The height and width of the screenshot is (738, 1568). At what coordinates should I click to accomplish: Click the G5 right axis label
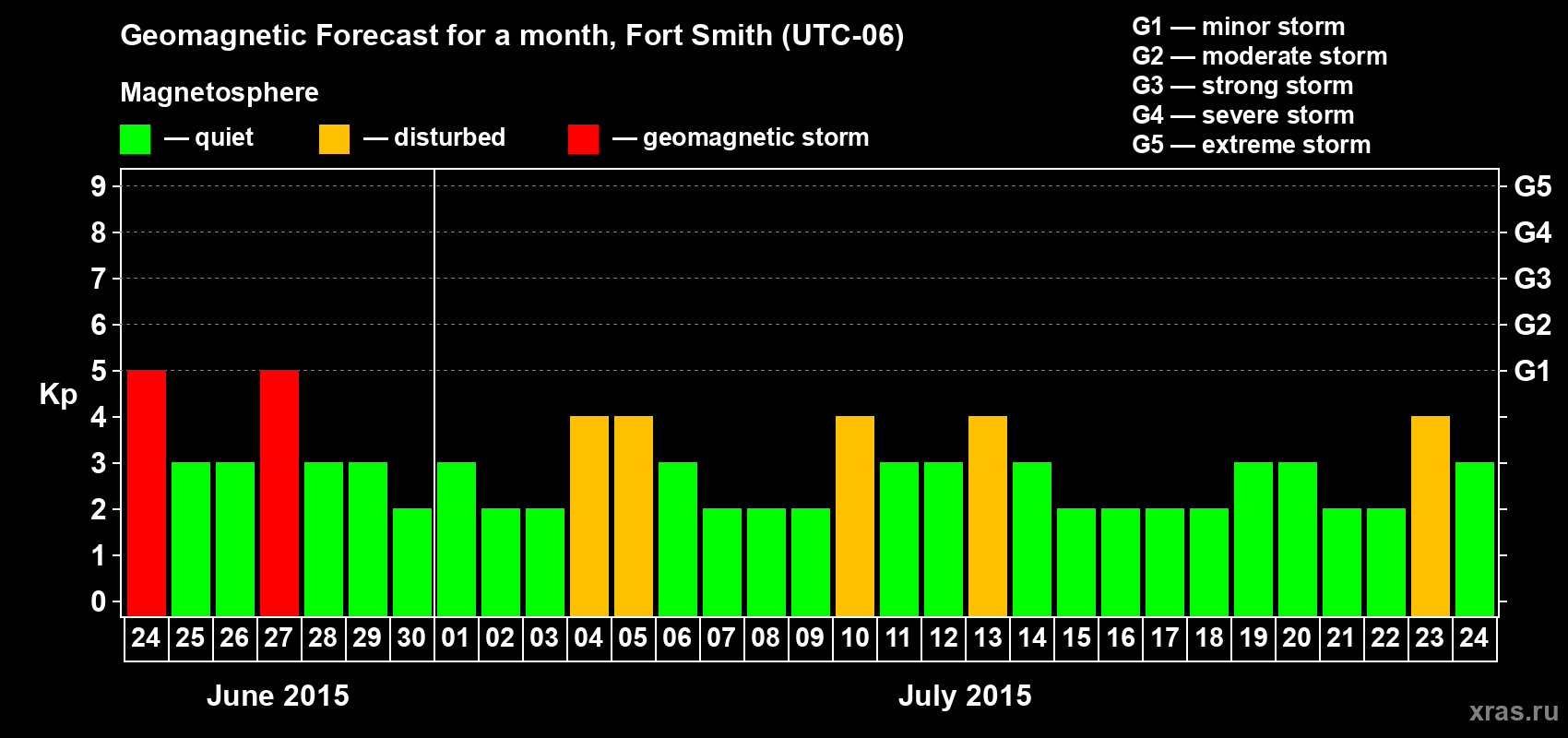(1533, 186)
